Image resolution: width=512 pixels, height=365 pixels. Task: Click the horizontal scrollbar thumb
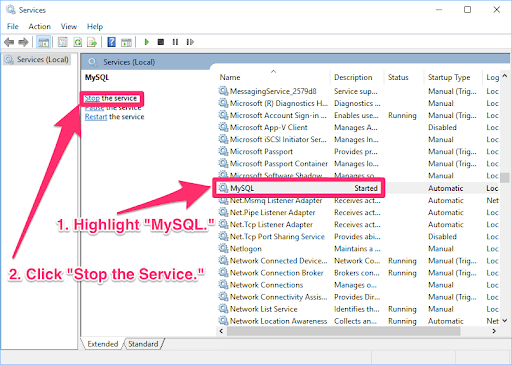click(344, 331)
